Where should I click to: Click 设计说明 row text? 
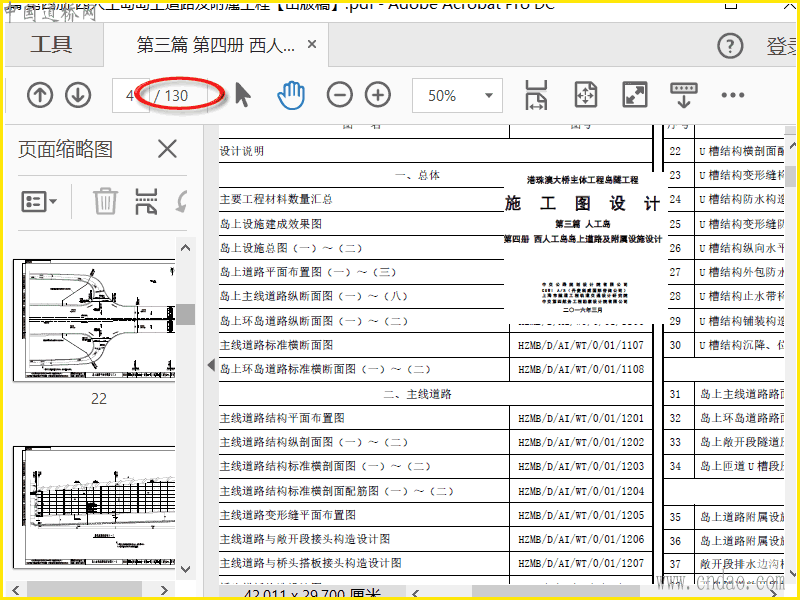pos(242,151)
